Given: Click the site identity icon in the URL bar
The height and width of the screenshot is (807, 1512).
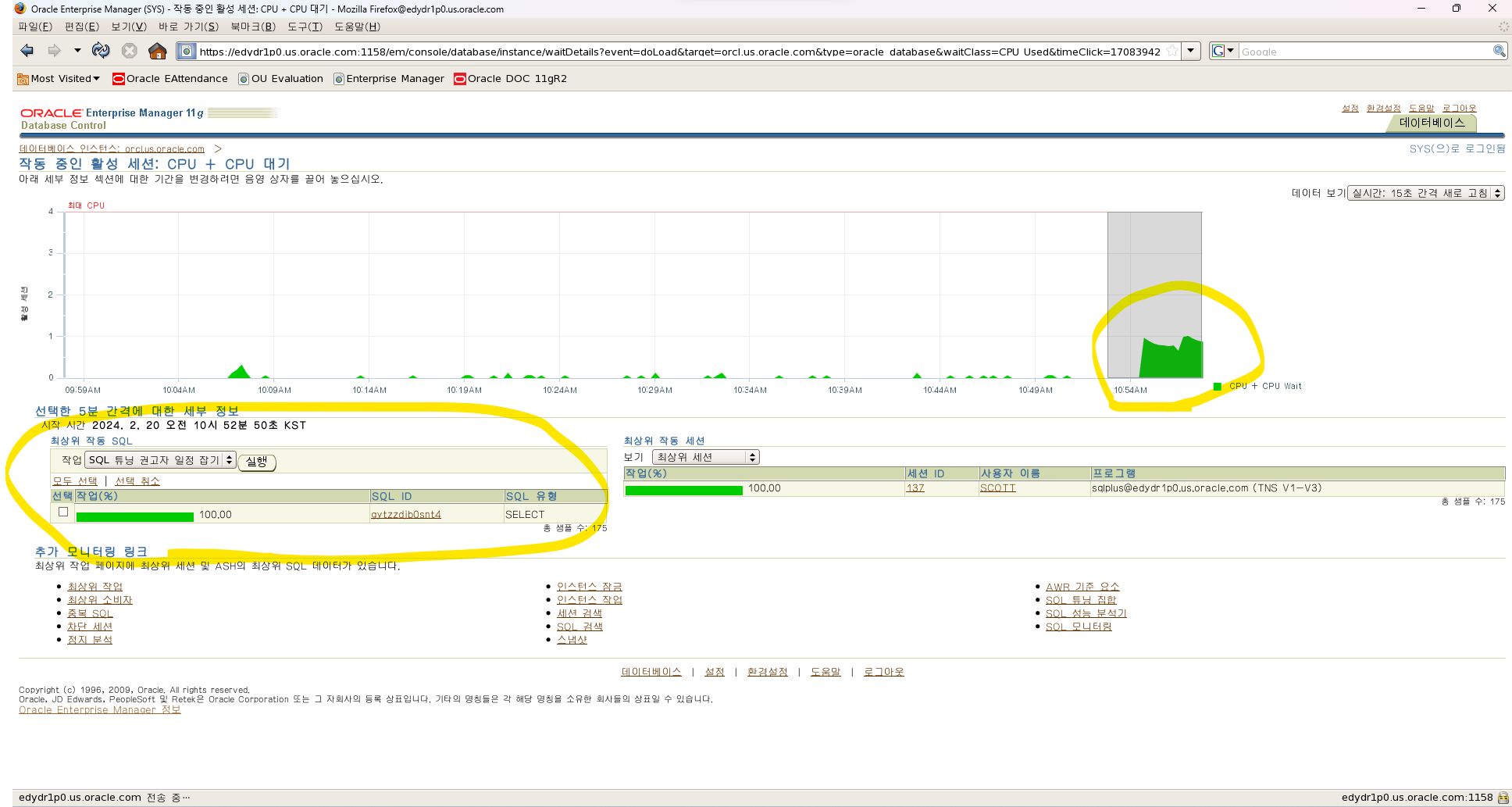Looking at the screenshot, I should pos(187,52).
